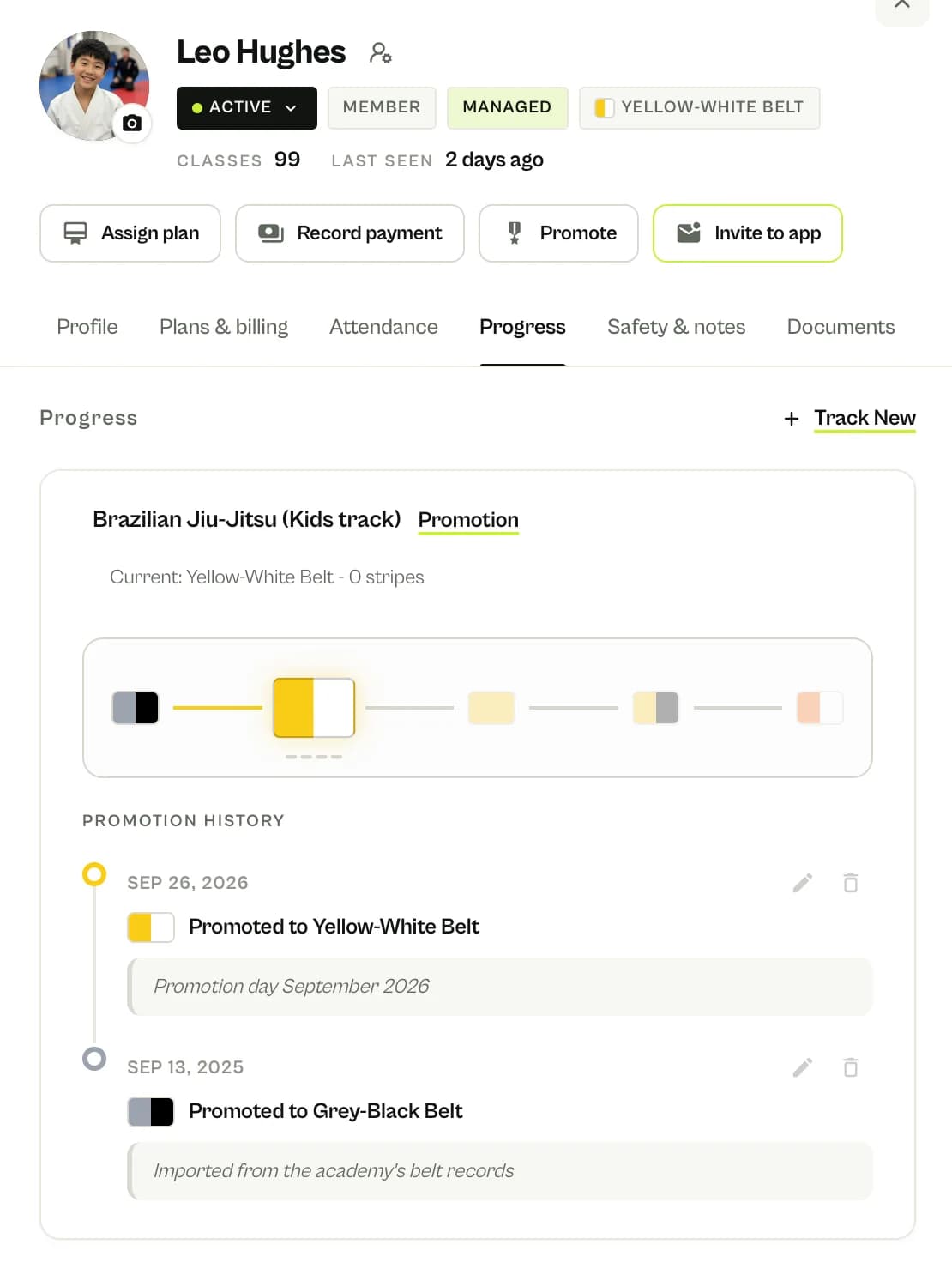Delete the Sep 26, 2026 promotion entry
Viewport: 952px width, 1287px height.
coord(850,883)
